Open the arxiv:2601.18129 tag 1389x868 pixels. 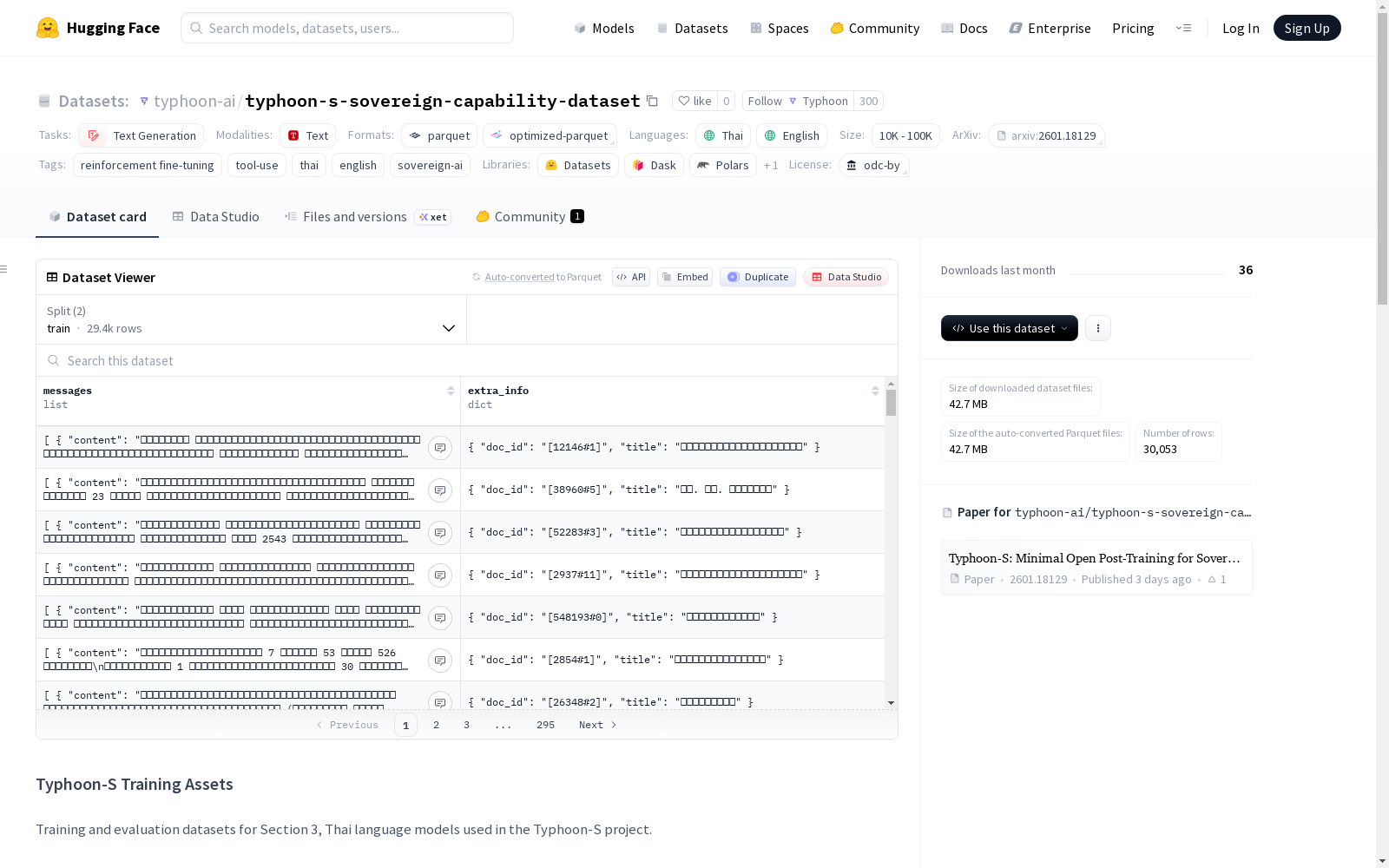[1046, 135]
